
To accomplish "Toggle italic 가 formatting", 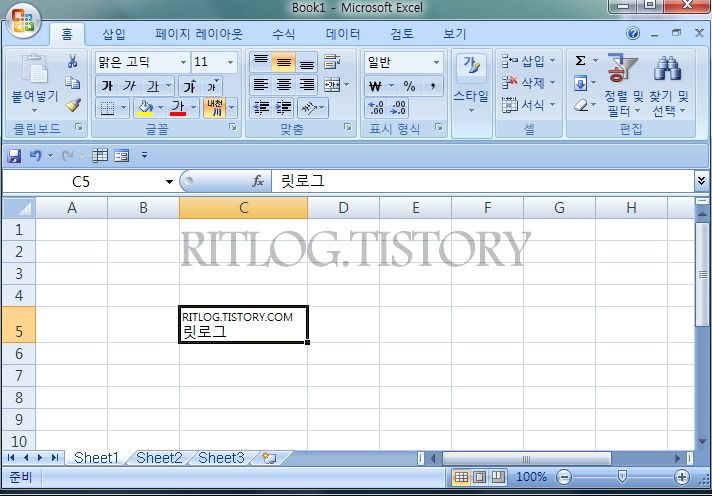I will click(x=130, y=85).
